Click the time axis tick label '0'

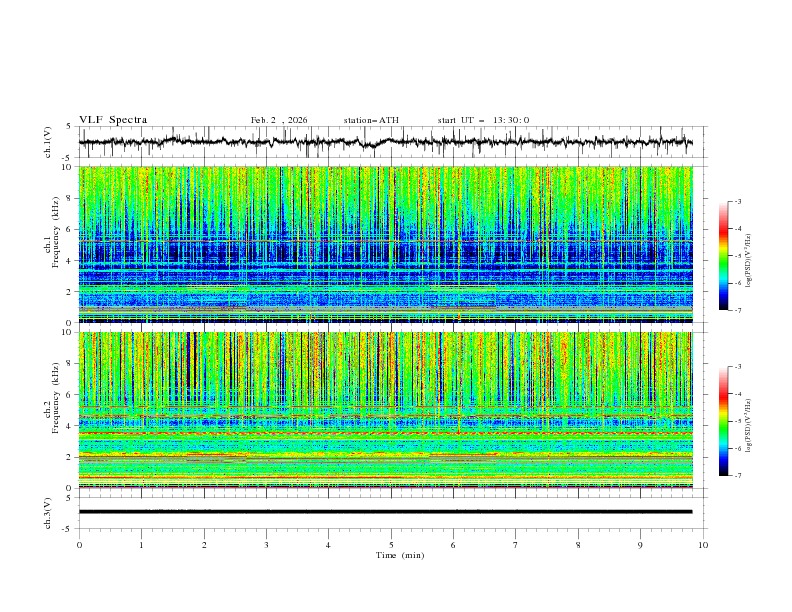[79, 545]
